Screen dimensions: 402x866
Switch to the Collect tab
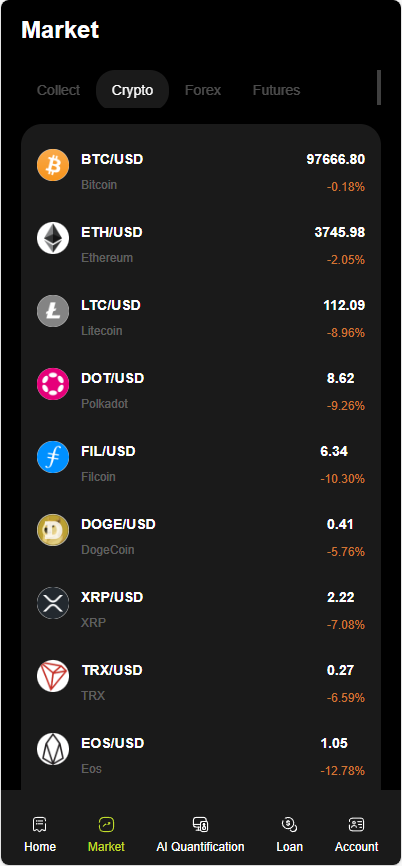pos(59,90)
